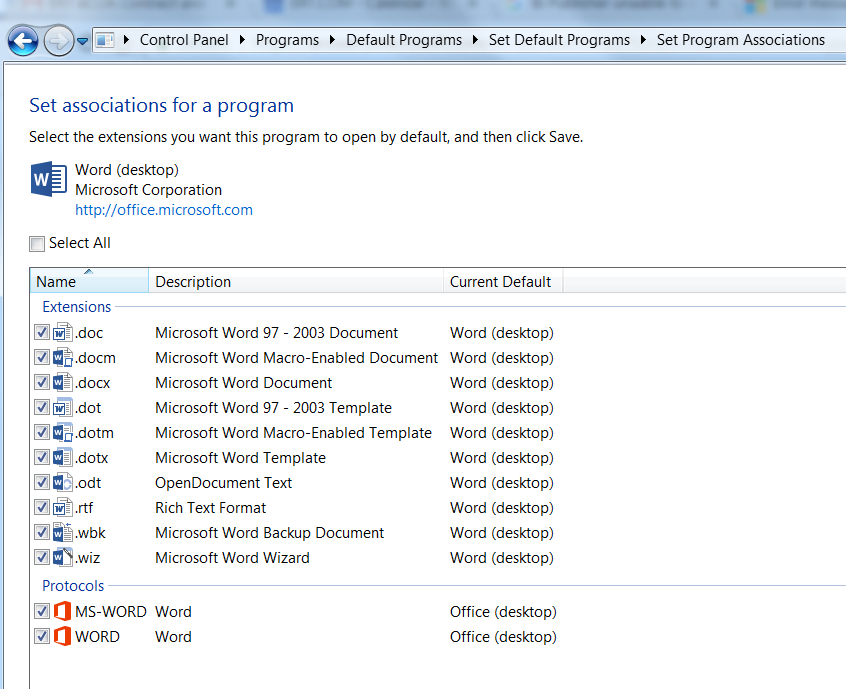Uncheck the .odt extension checkbox
This screenshot has width=846, height=689.
point(42,482)
